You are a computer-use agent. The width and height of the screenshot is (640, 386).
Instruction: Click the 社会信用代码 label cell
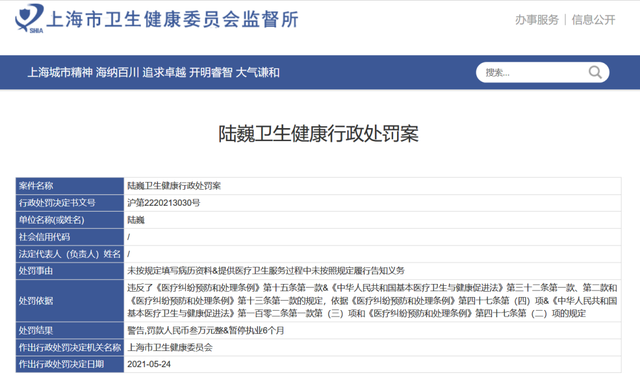[x=70, y=237]
